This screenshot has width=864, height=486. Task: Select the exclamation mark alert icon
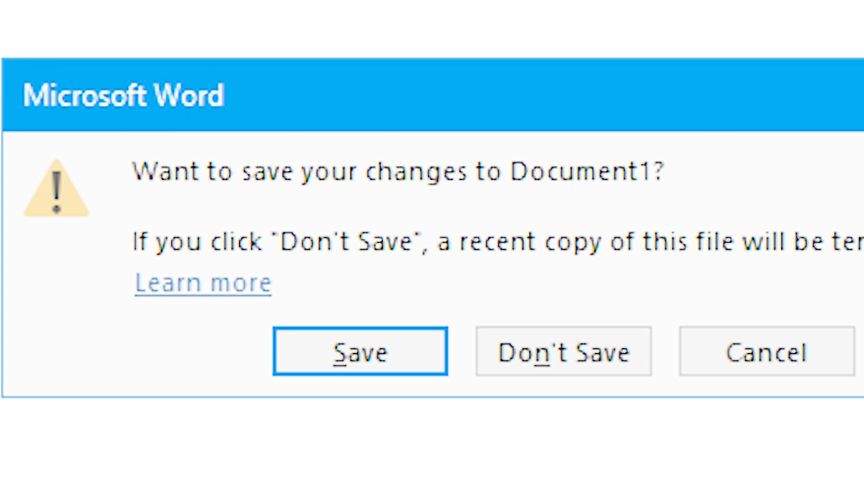coord(56,188)
